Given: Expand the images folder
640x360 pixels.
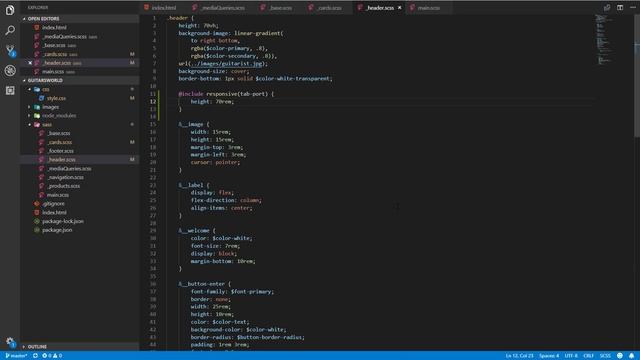Looking at the screenshot, I should (x=50, y=107).
